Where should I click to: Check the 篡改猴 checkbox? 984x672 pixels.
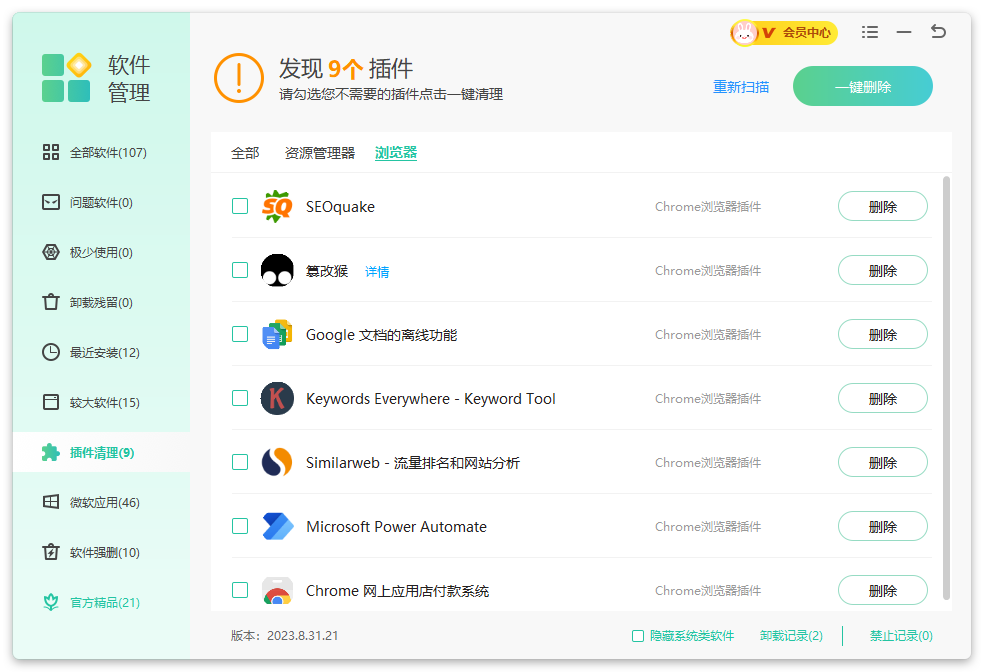click(x=240, y=270)
